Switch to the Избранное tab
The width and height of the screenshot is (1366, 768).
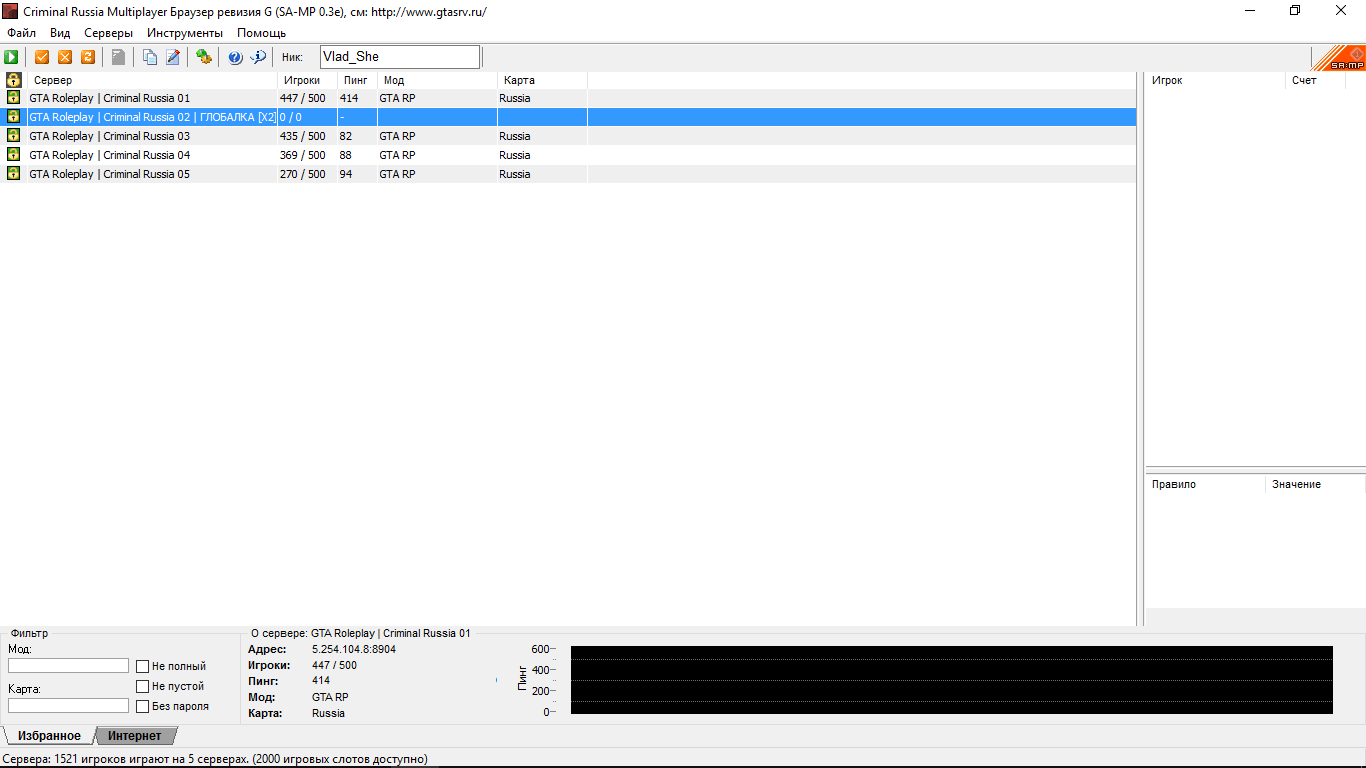click(49, 736)
